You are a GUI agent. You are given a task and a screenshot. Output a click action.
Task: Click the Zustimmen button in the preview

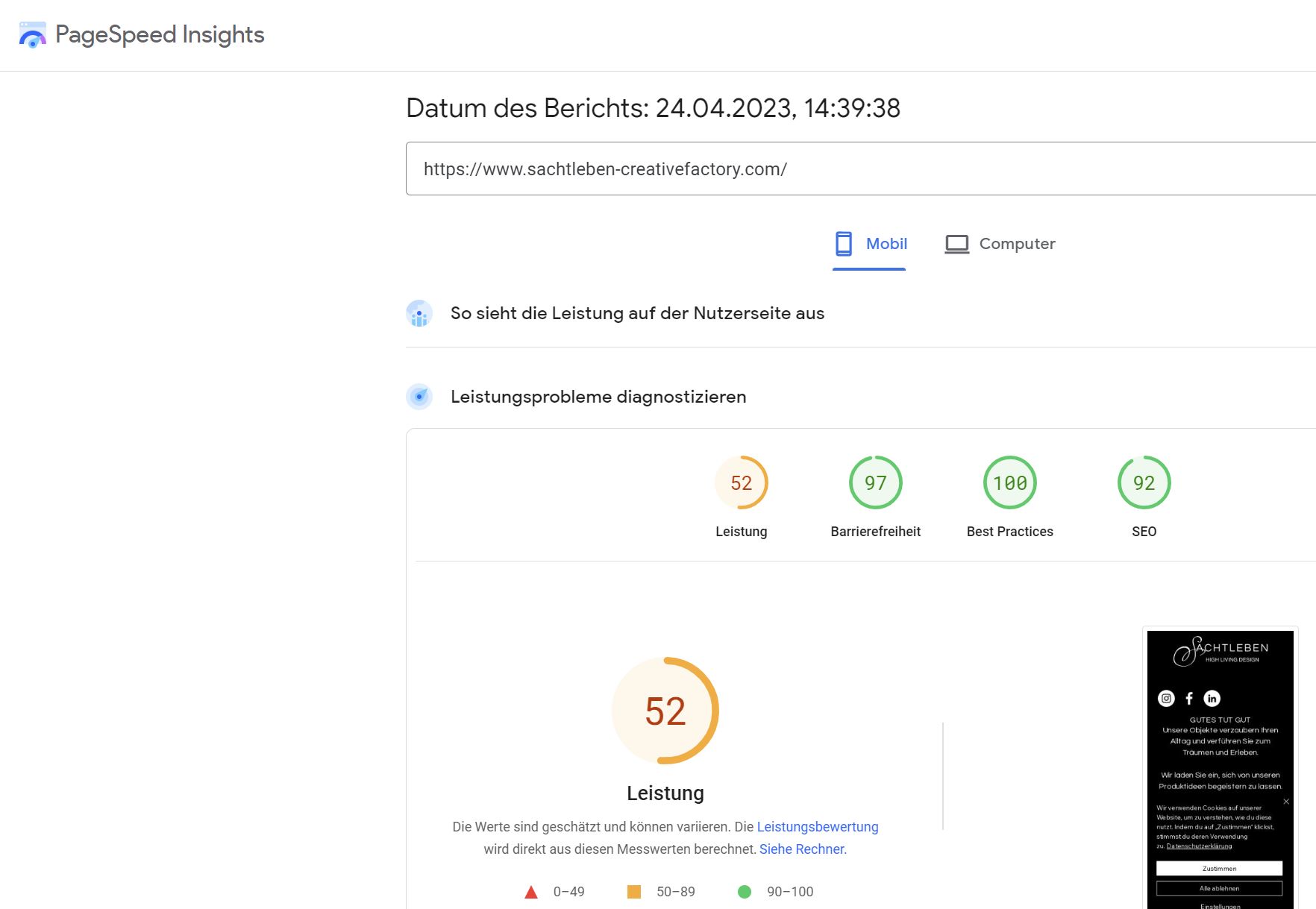[x=1220, y=868]
